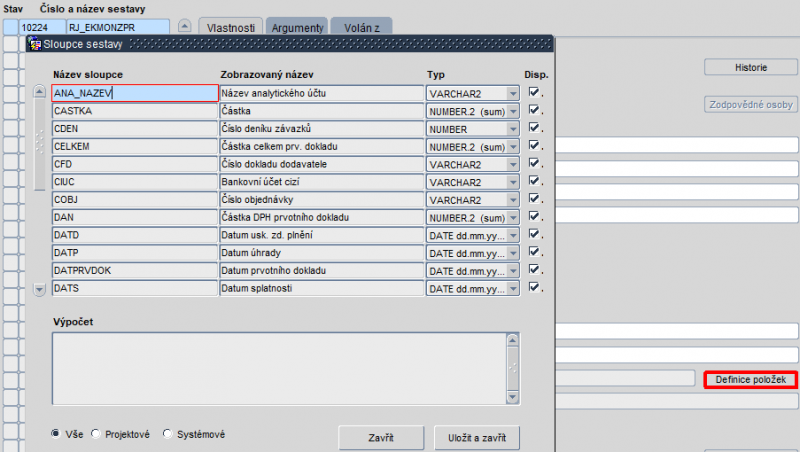The height and width of the screenshot is (452, 800).
Task: Click the Zavřít button
Action: coord(381,438)
